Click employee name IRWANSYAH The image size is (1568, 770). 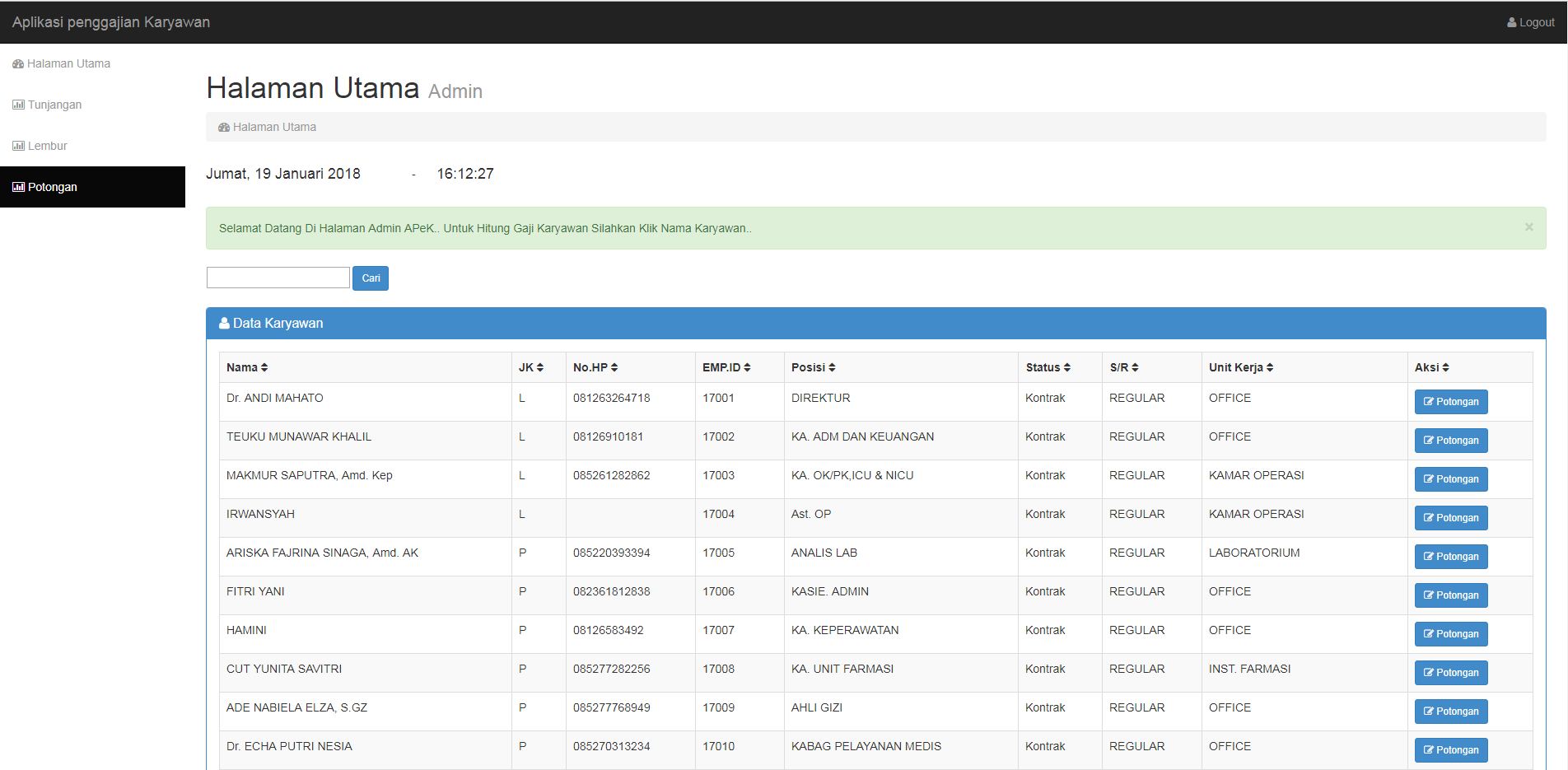(260, 514)
